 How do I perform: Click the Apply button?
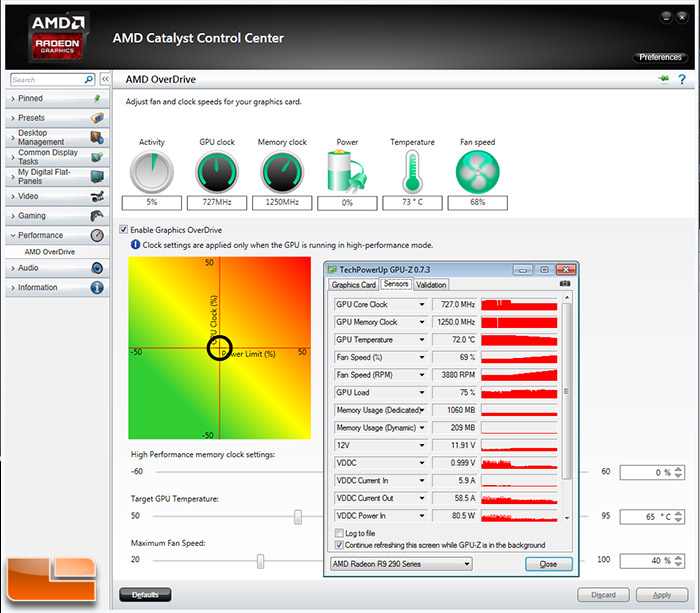click(662, 595)
